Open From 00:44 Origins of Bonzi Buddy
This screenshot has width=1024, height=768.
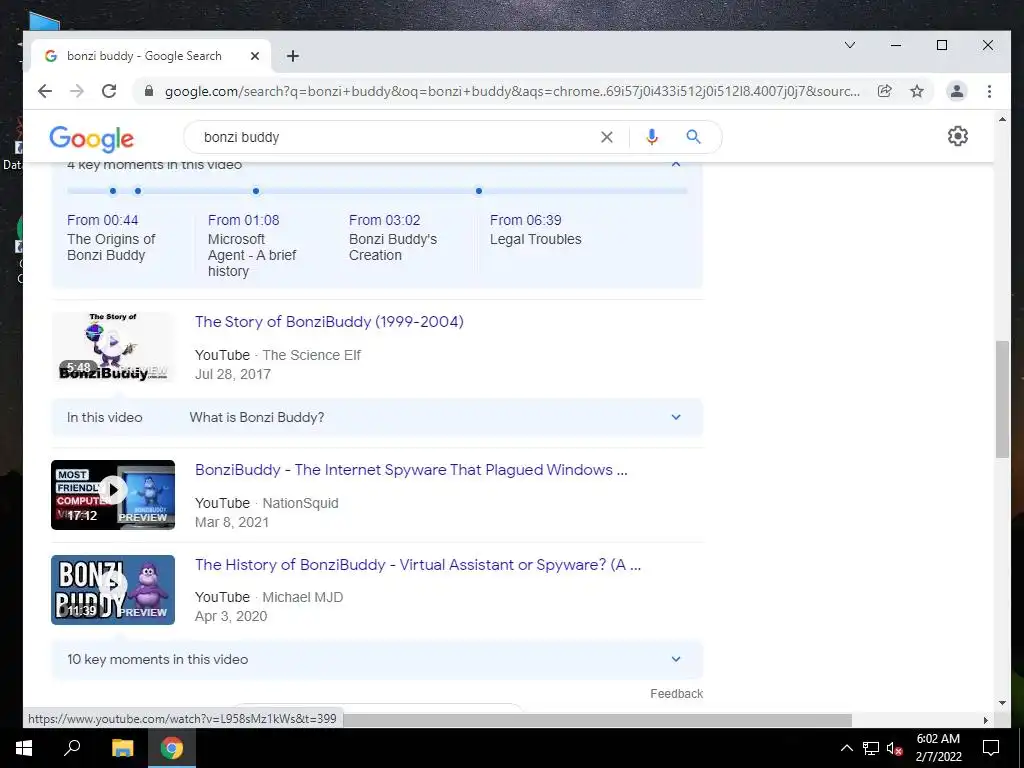click(x=111, y=238)
